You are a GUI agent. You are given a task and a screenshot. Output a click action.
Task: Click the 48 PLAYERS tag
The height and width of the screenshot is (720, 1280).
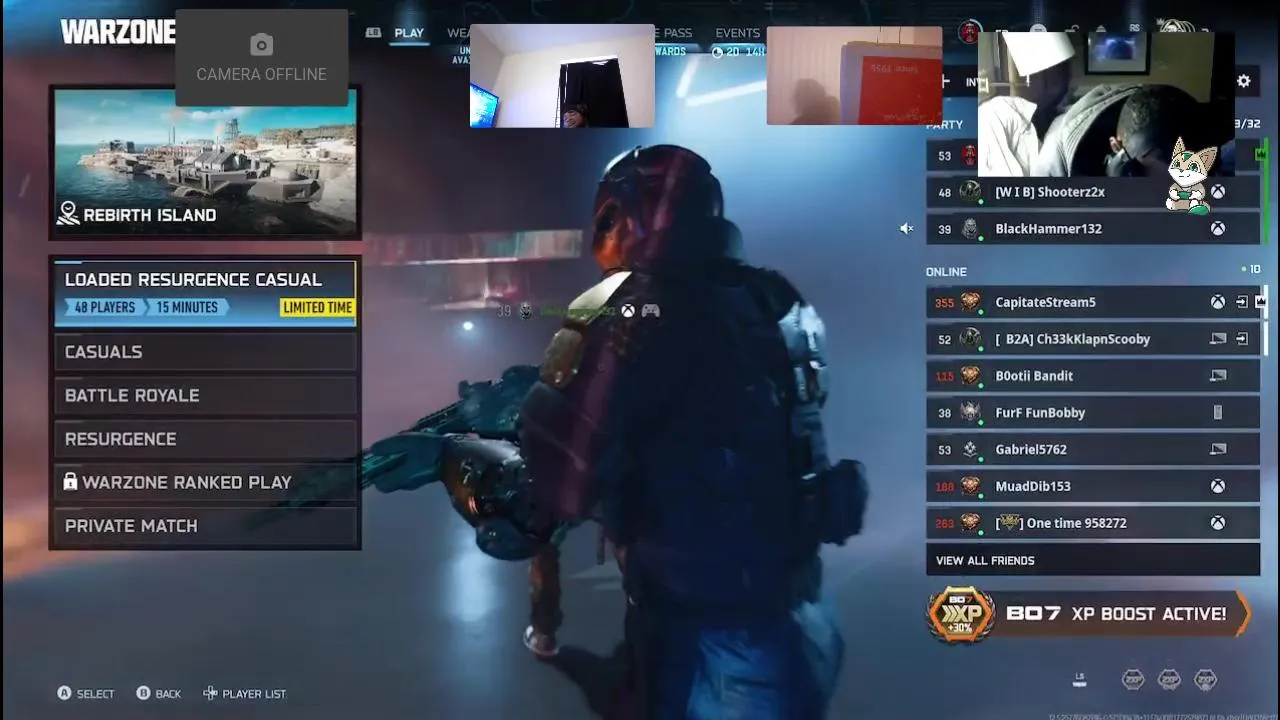click(x=104, y=307)
